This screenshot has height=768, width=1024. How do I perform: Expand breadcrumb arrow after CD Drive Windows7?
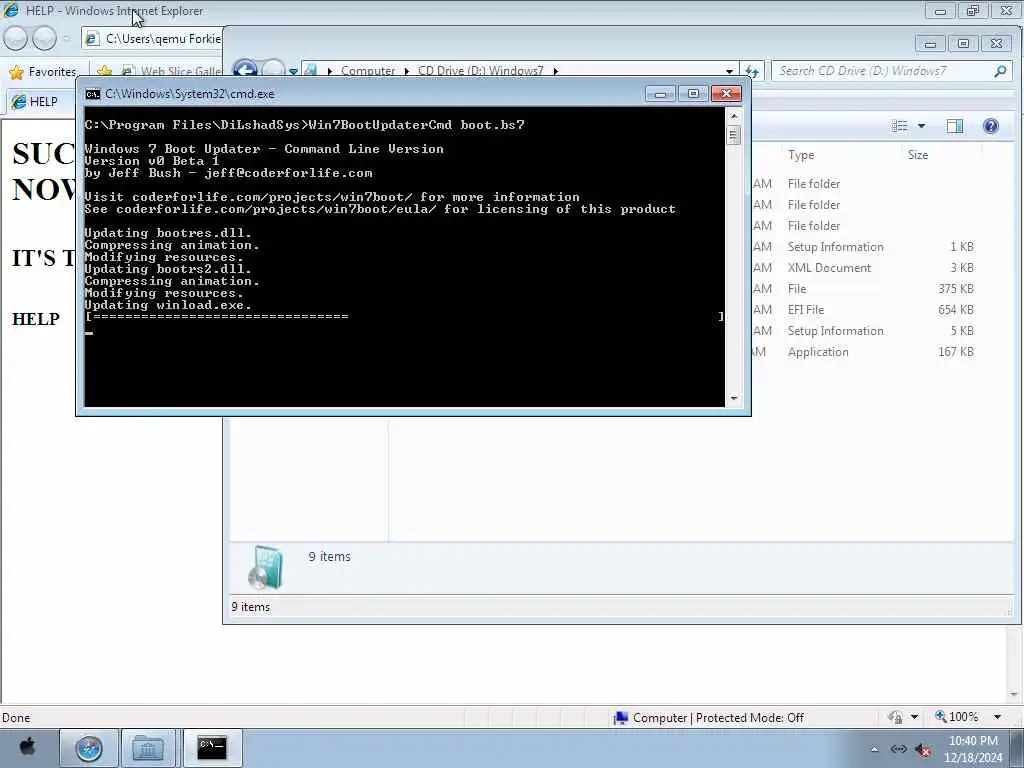[556, 71]
